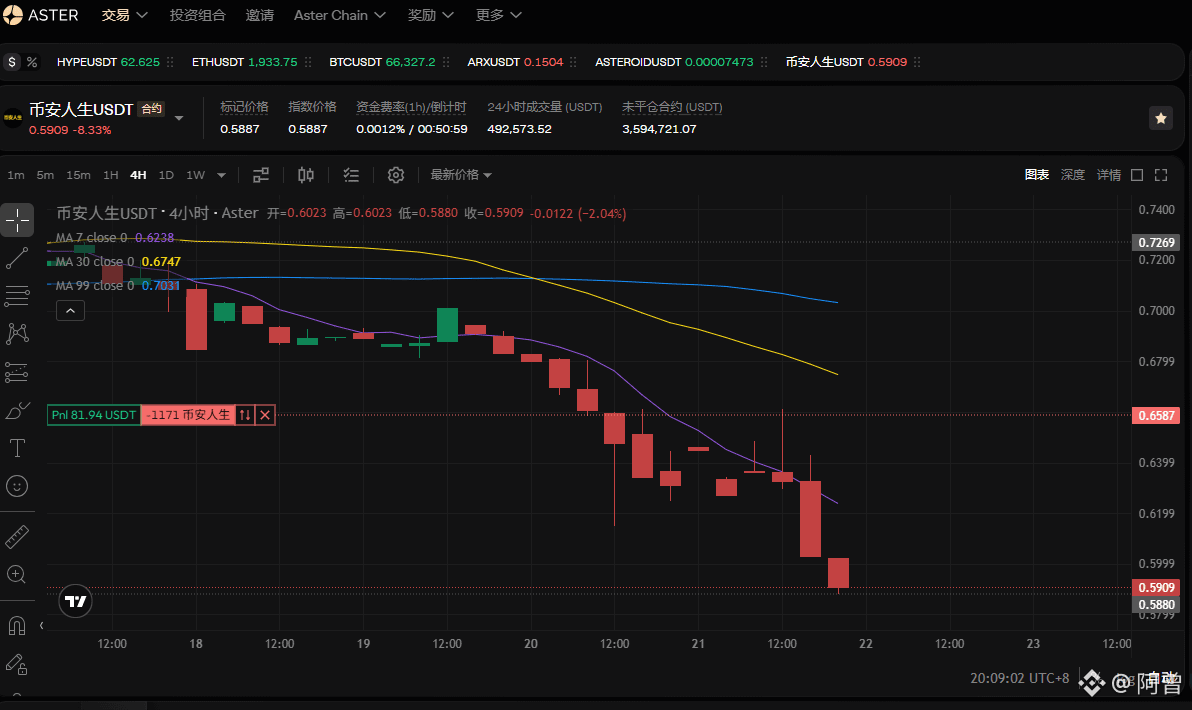Screen dimensions: 1192x710
Task: Click the 0.7269 price axis label
Action: coord(1156,242)
